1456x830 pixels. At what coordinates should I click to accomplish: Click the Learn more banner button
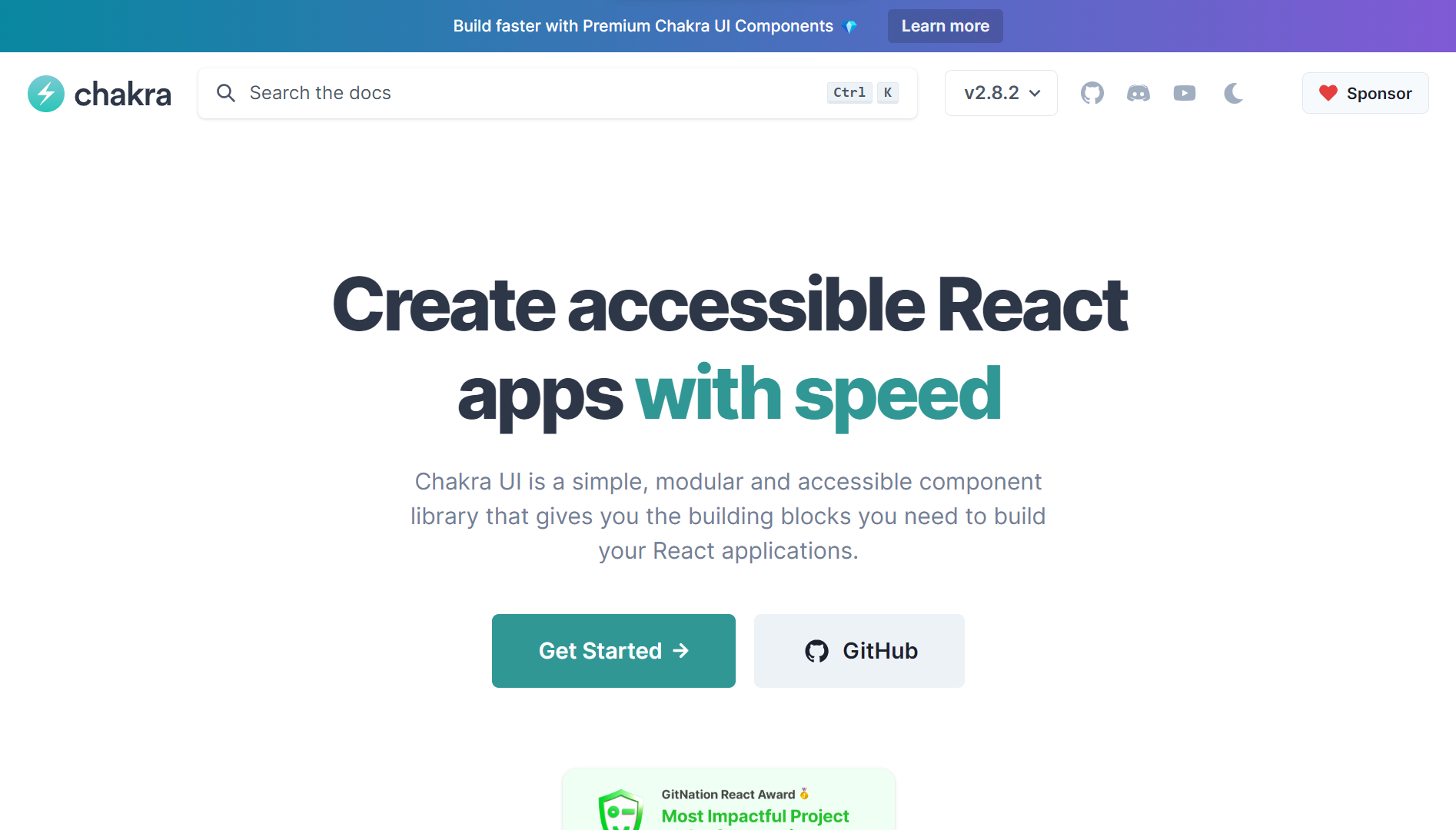945,26
